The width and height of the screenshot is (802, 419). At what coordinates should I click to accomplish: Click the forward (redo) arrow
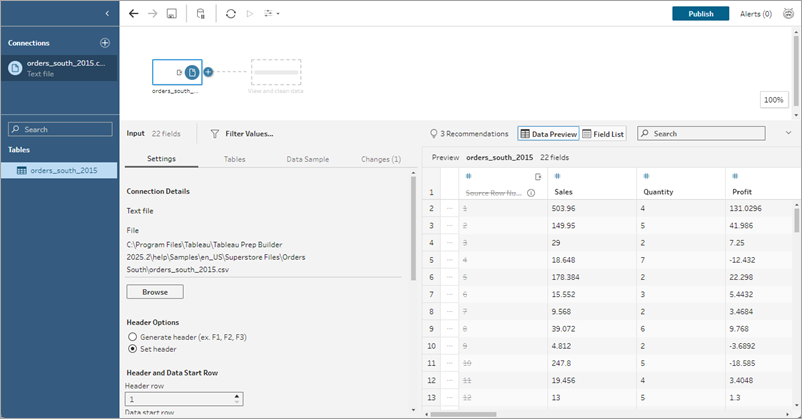pyautogui.click(x=152, y=14)
